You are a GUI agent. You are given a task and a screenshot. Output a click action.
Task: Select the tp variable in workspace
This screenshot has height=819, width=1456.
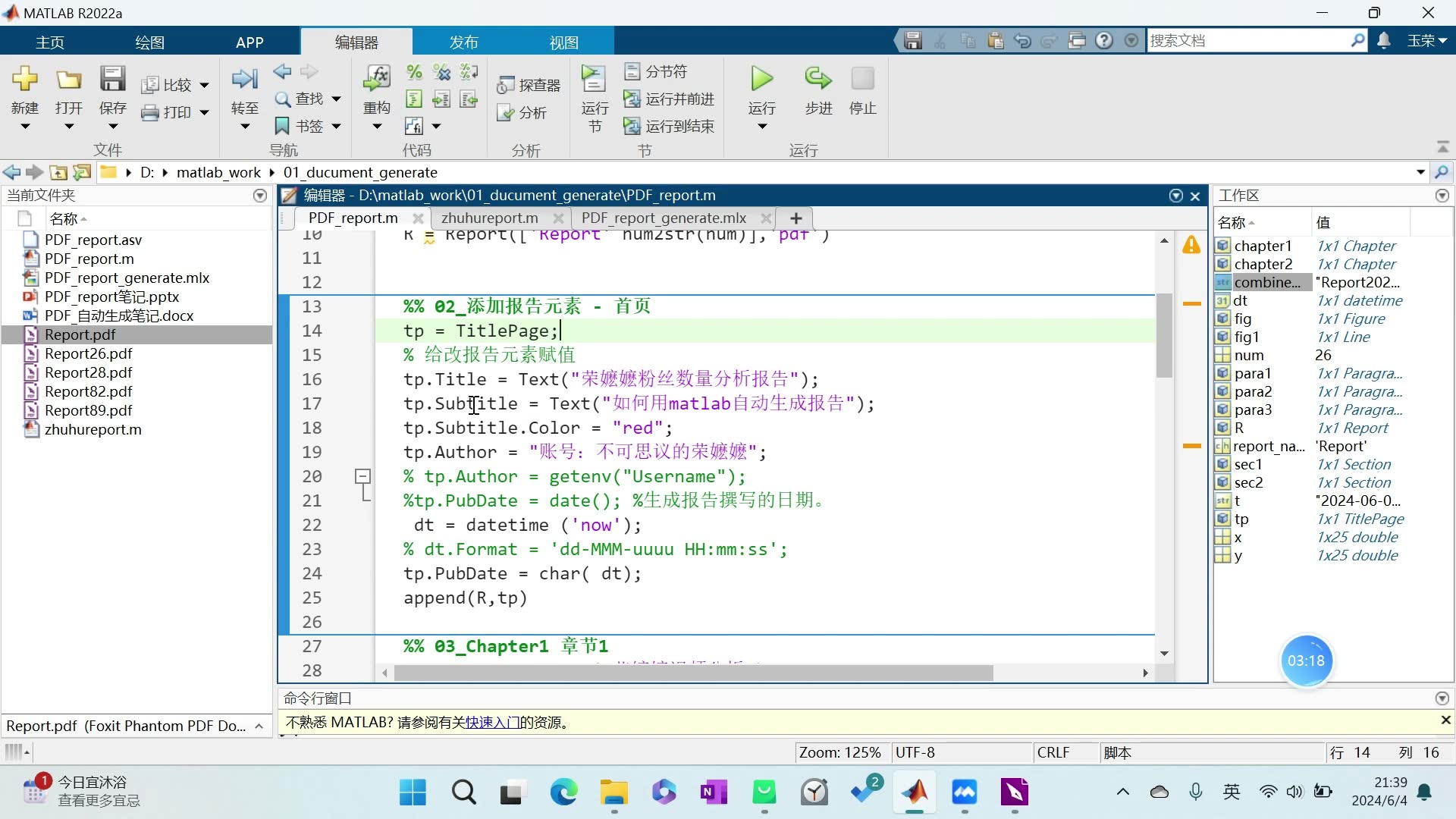1241,519
